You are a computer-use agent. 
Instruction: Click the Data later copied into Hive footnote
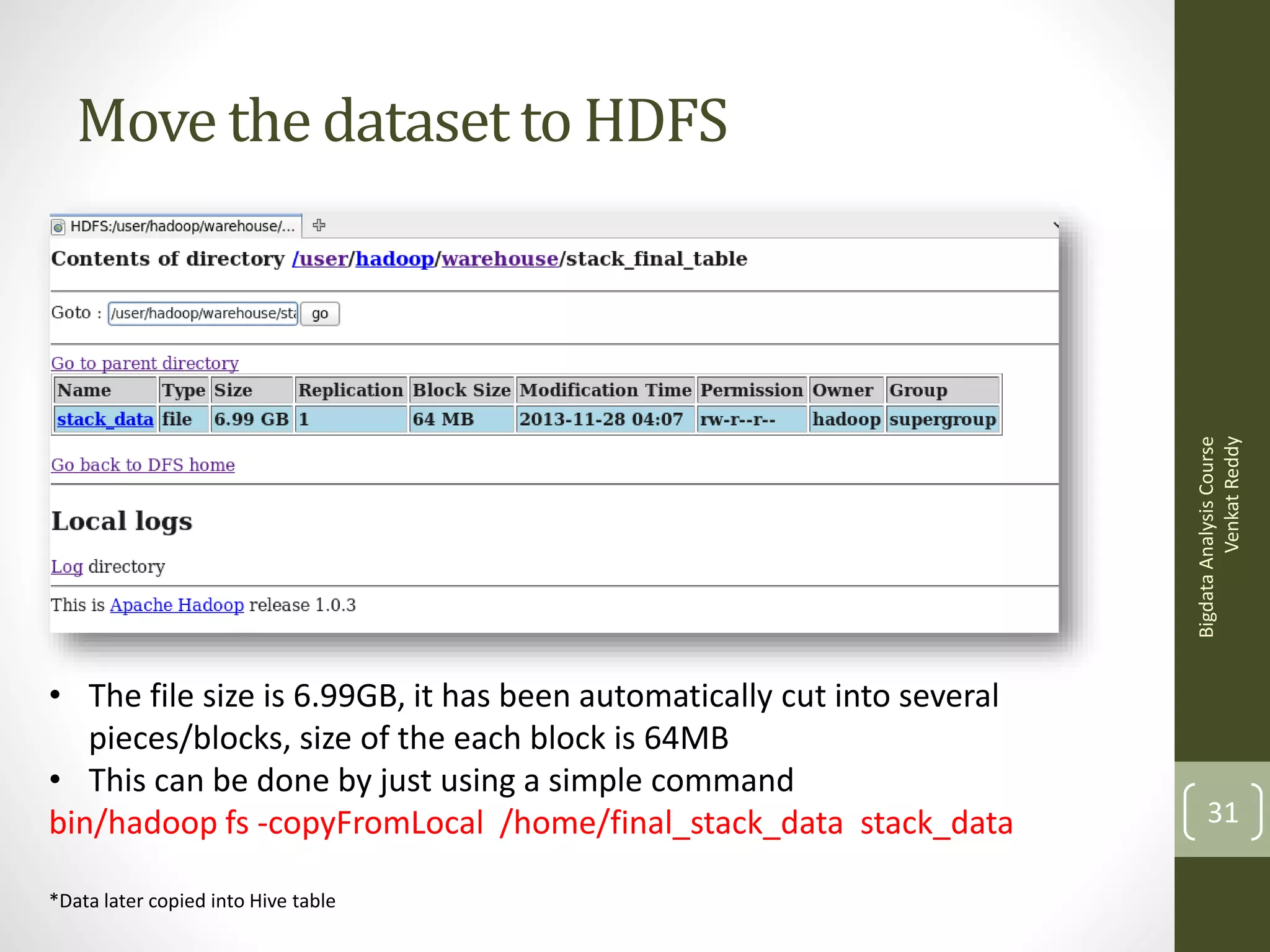[x=192, y=901]
